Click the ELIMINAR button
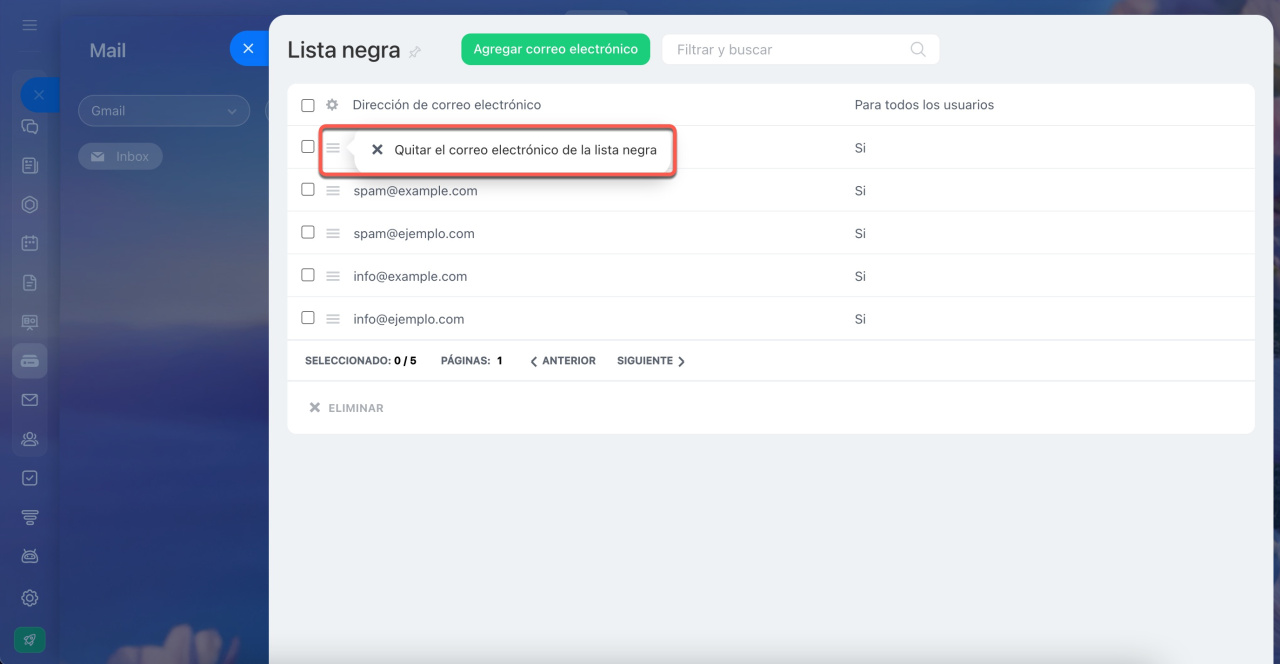Image resolution: width=1280 pixels, height=664 pixels. click(346, 408)
